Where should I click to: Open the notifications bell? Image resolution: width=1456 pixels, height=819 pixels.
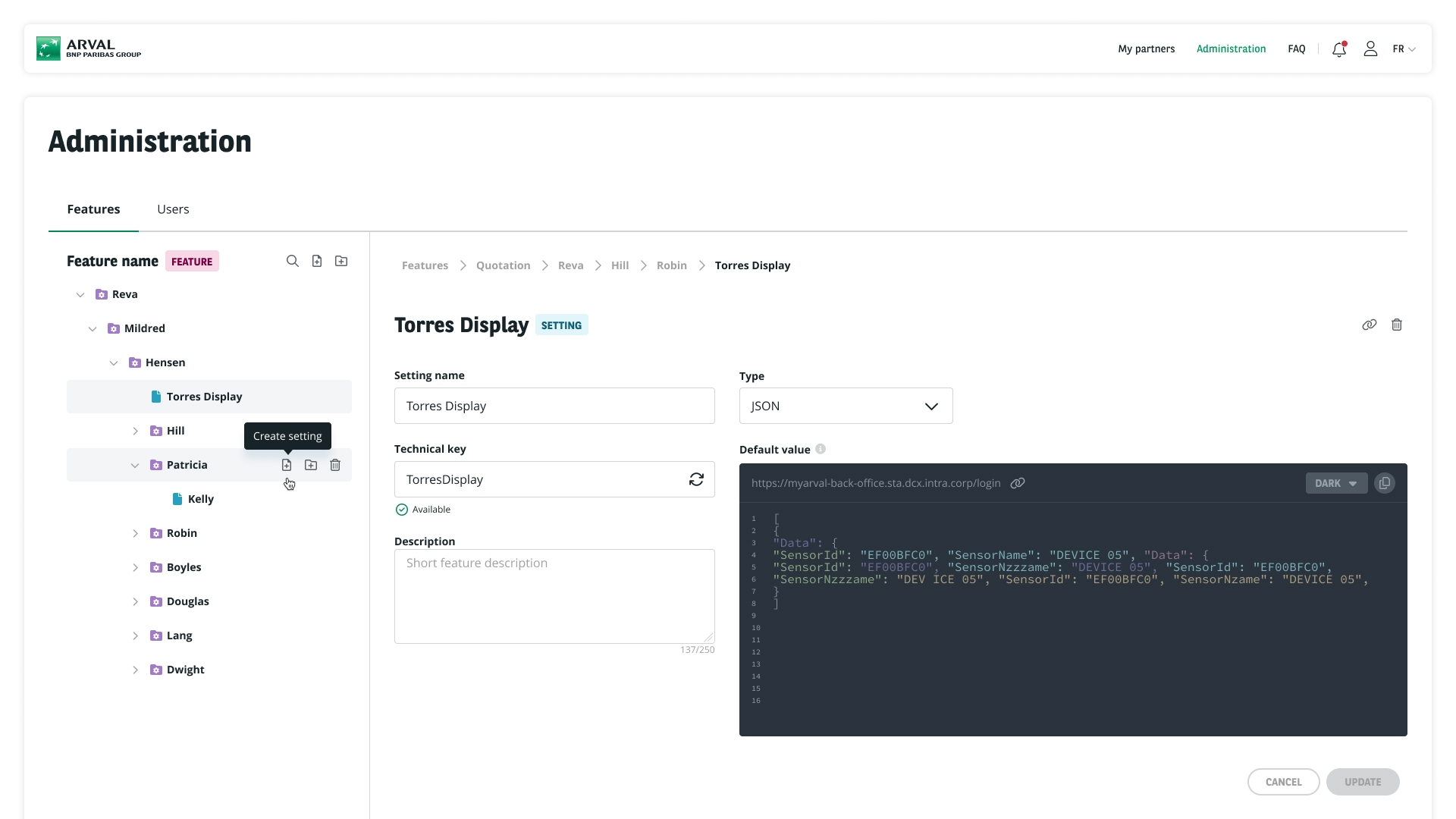pyautogui.click(x=1339, y=49)
